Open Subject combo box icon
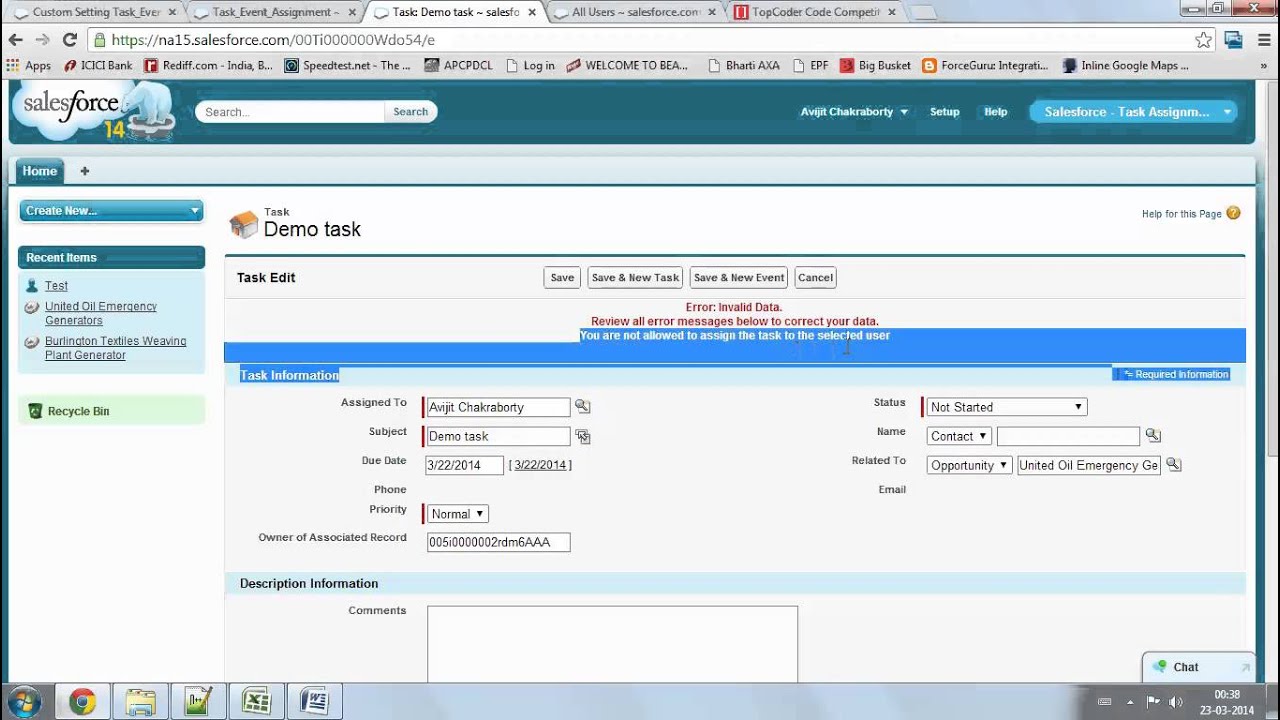 point(582,436)
